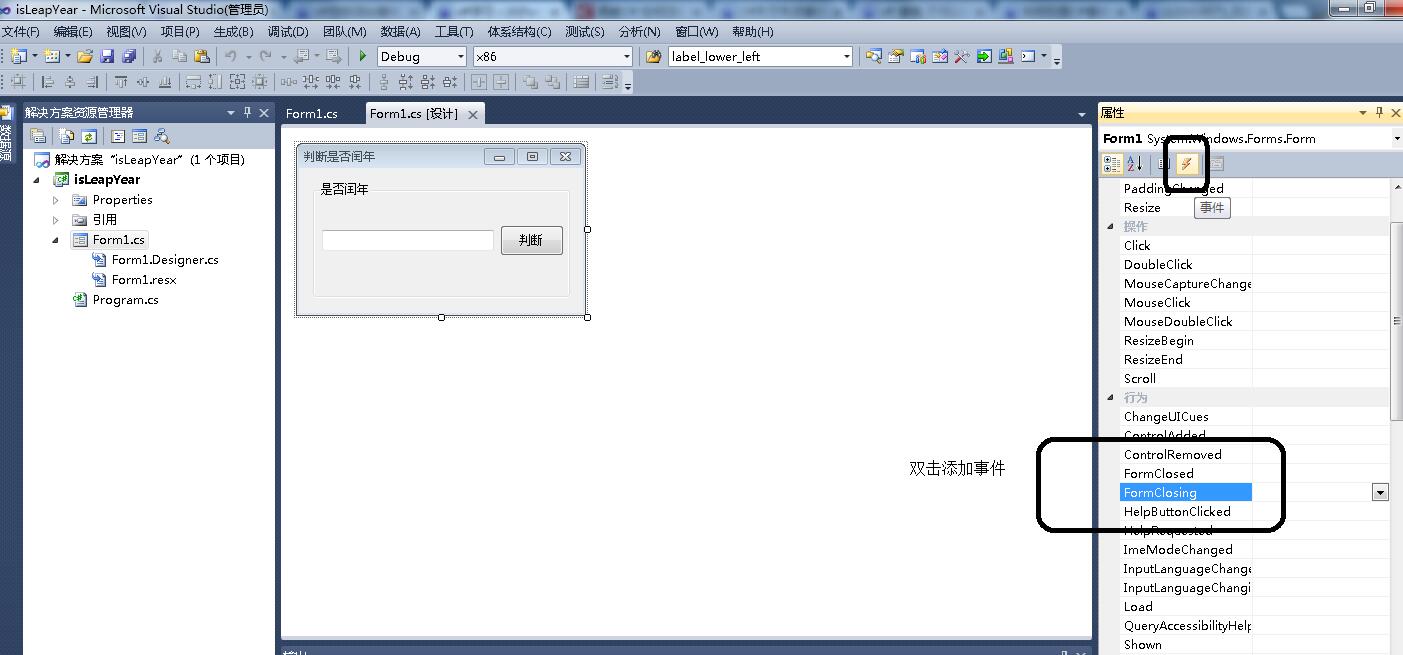Open FormClosing event handler dropdown arrow
This screenshot has width=1403, height=655.
pyautogui.click(x=1380, y=492)
